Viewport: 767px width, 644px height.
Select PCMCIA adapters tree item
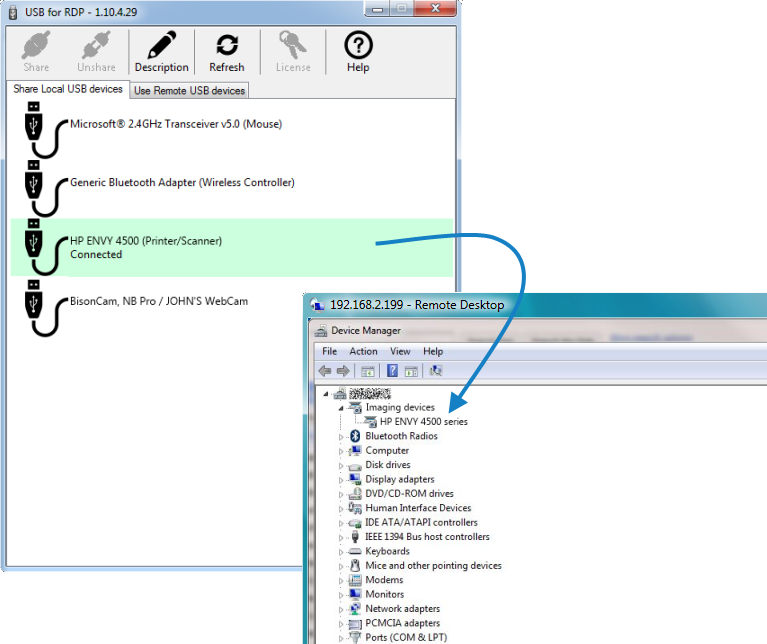coord(403,623)
